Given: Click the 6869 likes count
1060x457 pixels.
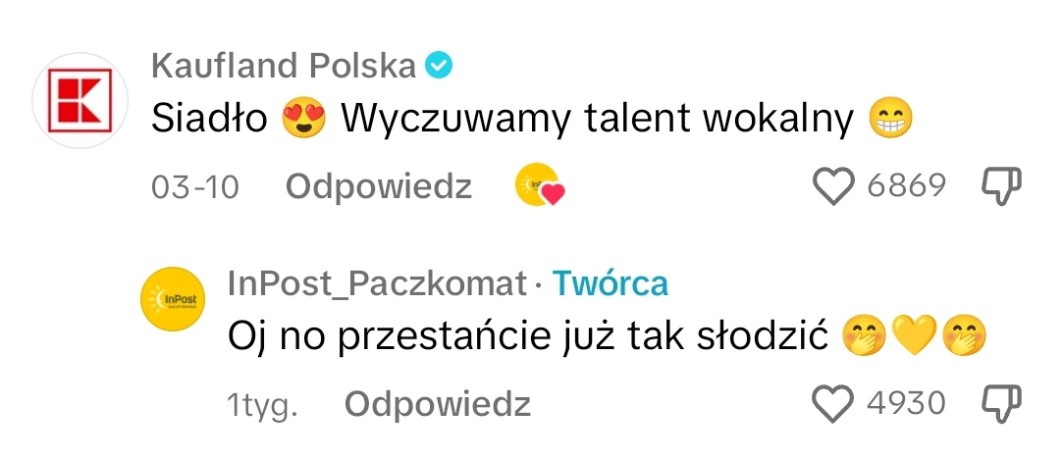Looking at the screenshot, I should point(907,186).
